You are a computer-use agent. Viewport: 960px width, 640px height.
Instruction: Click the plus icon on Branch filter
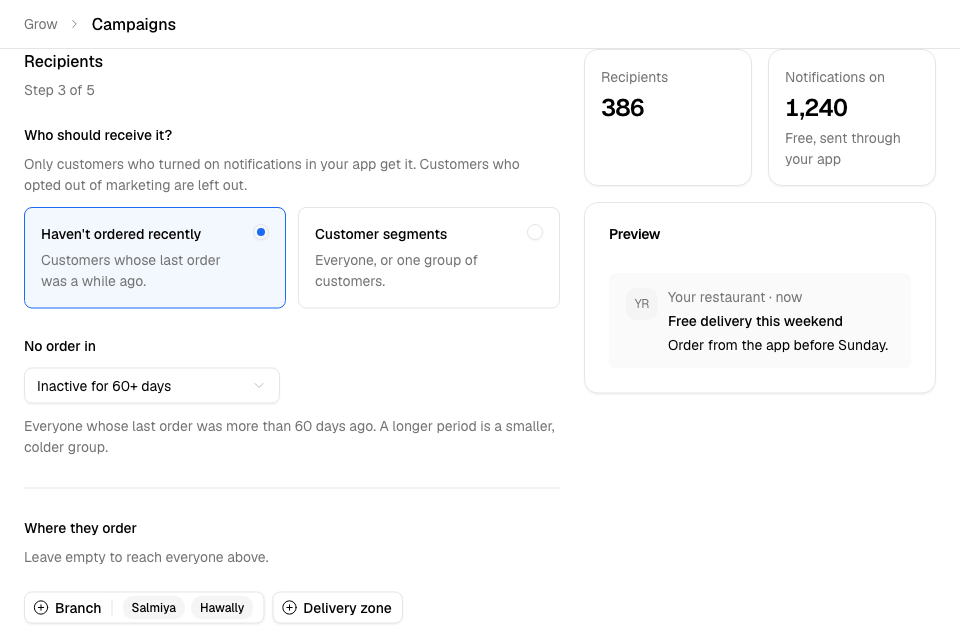[41, 608]
